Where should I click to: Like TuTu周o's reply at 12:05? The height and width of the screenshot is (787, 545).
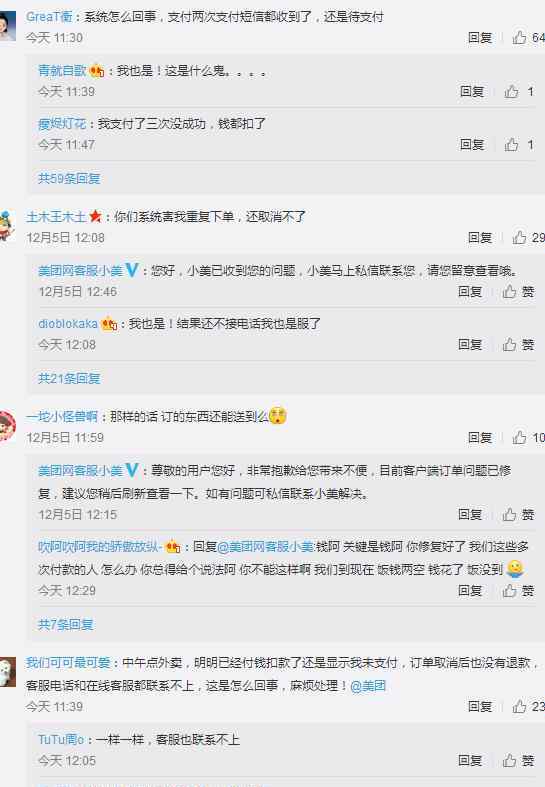click(x=518, y=760)
